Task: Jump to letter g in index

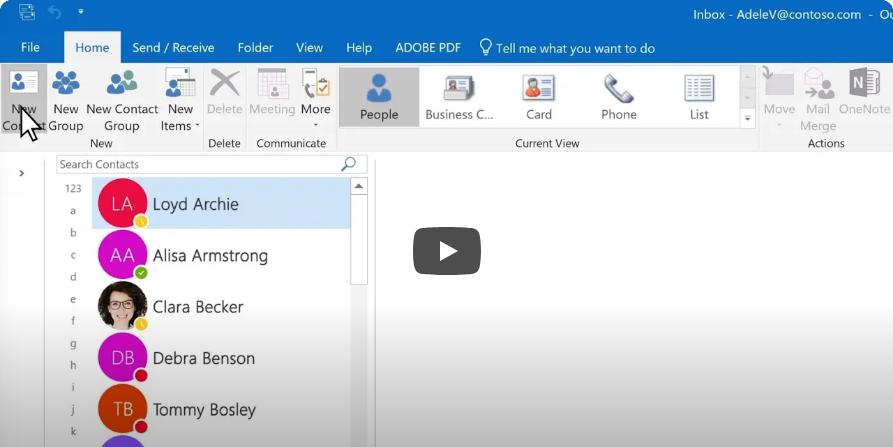Action: 73,343
